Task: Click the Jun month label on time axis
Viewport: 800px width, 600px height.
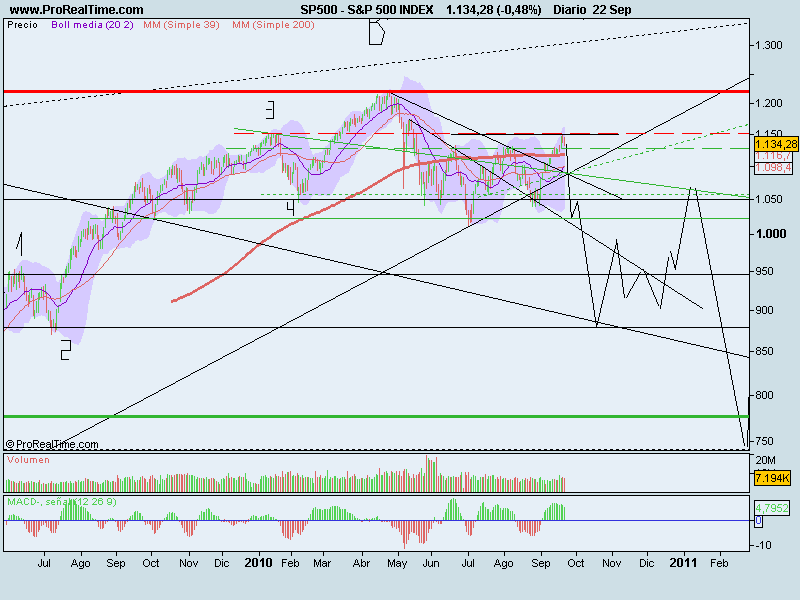Action: pos(431,563)
